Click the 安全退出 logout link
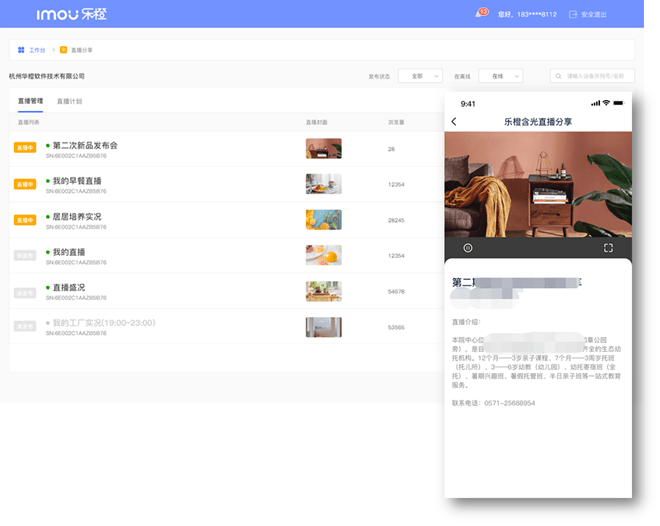Screen dimensions: 660x526 pyautogui.click(x=593, y=14)
